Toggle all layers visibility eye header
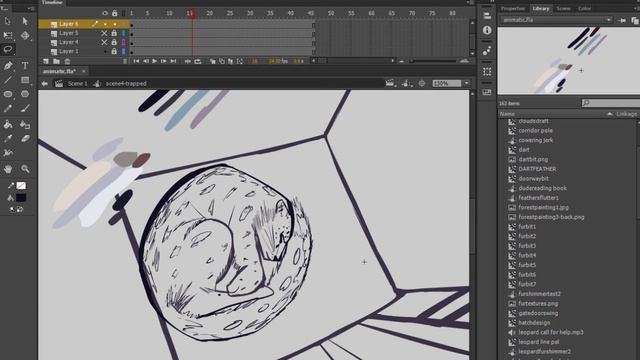 [x=105, y=13]
